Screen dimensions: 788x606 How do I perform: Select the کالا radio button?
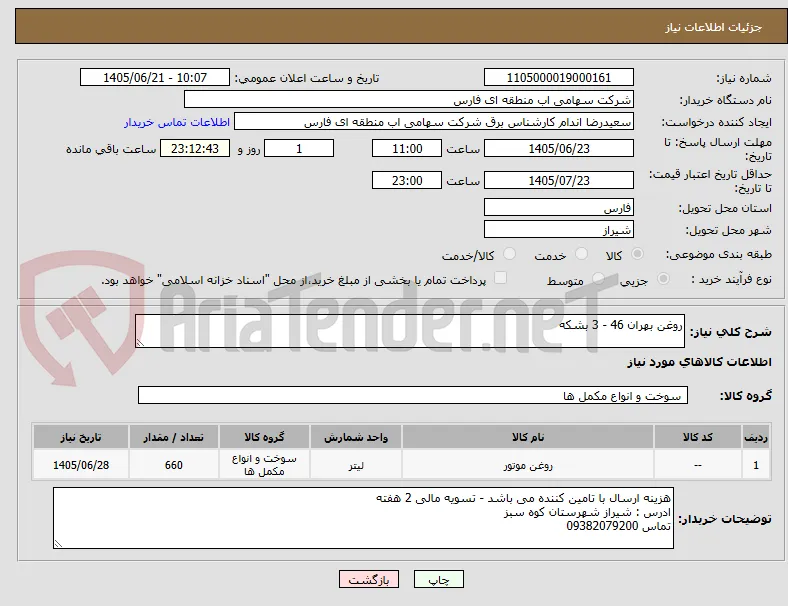pyautogui.click(x=637, y=254)
